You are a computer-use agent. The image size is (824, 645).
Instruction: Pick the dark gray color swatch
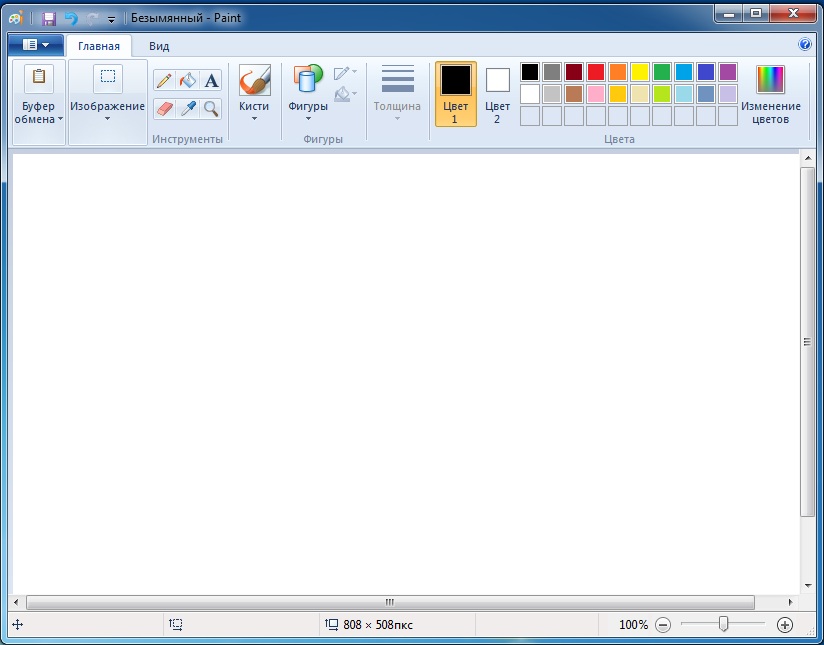tap(552, 72)
